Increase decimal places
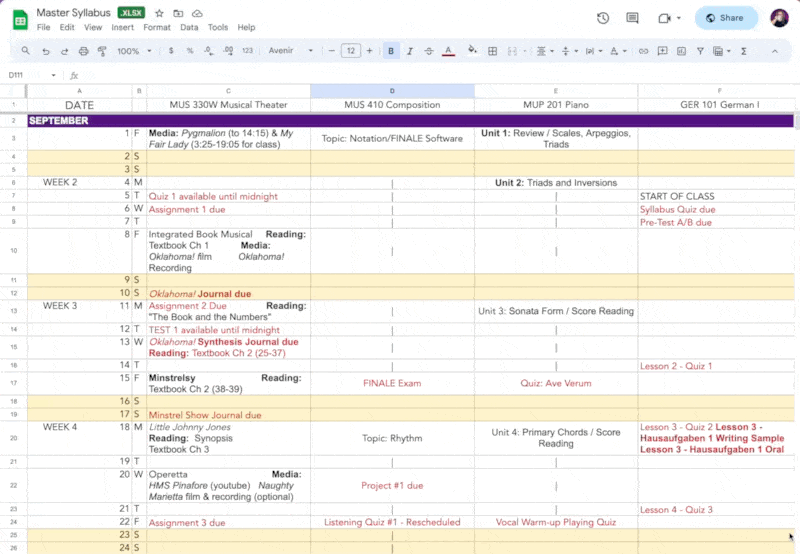The width and height of the screenshot is (800, 554). coord(228,51)
